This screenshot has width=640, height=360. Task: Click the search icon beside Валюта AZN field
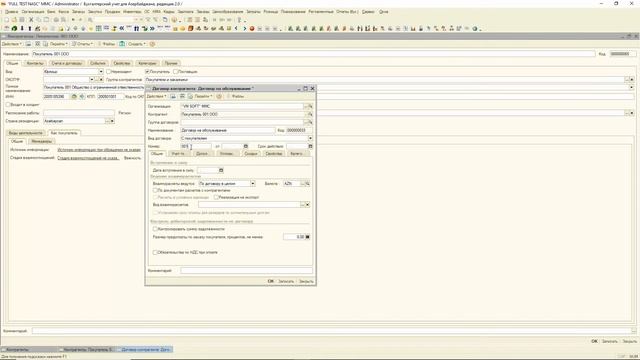307,184
